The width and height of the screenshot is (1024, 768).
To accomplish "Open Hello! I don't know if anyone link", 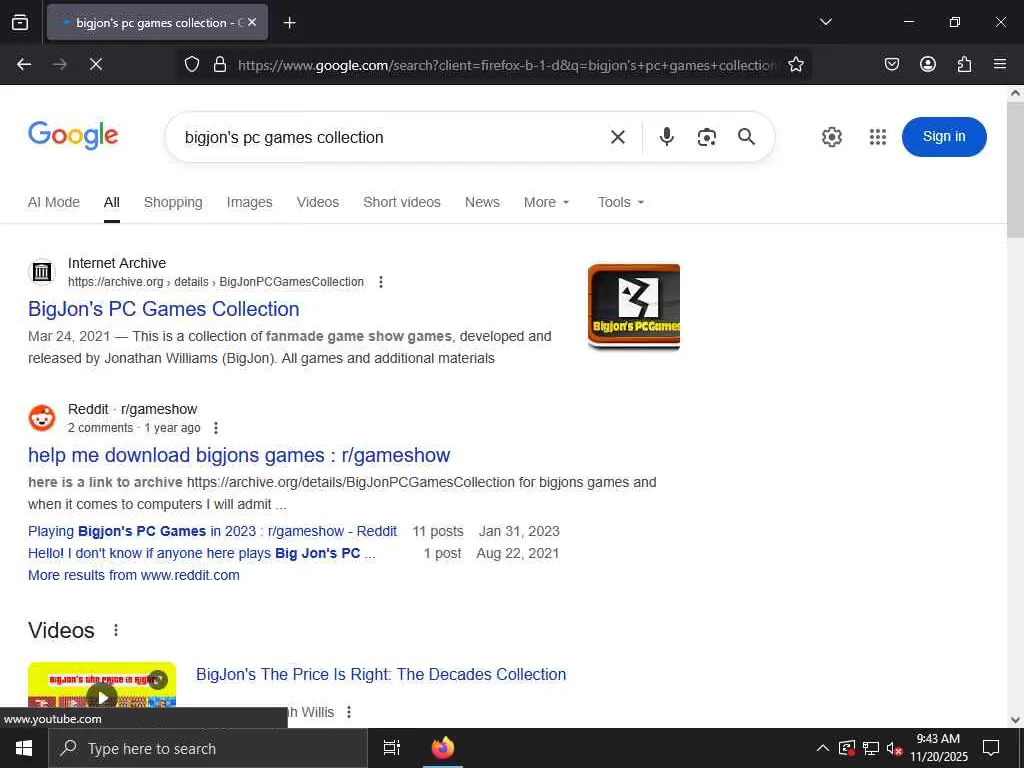I will pyautogui.click(x=202, y=554).
